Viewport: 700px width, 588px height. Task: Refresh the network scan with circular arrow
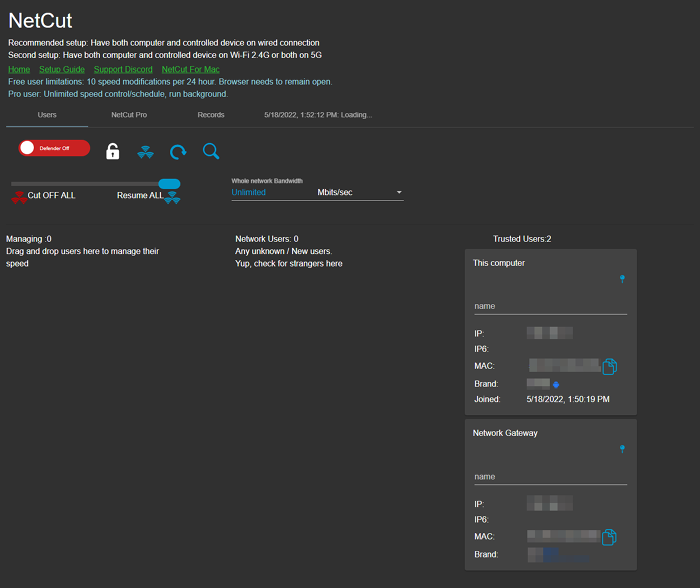click(x=178, y=152)
